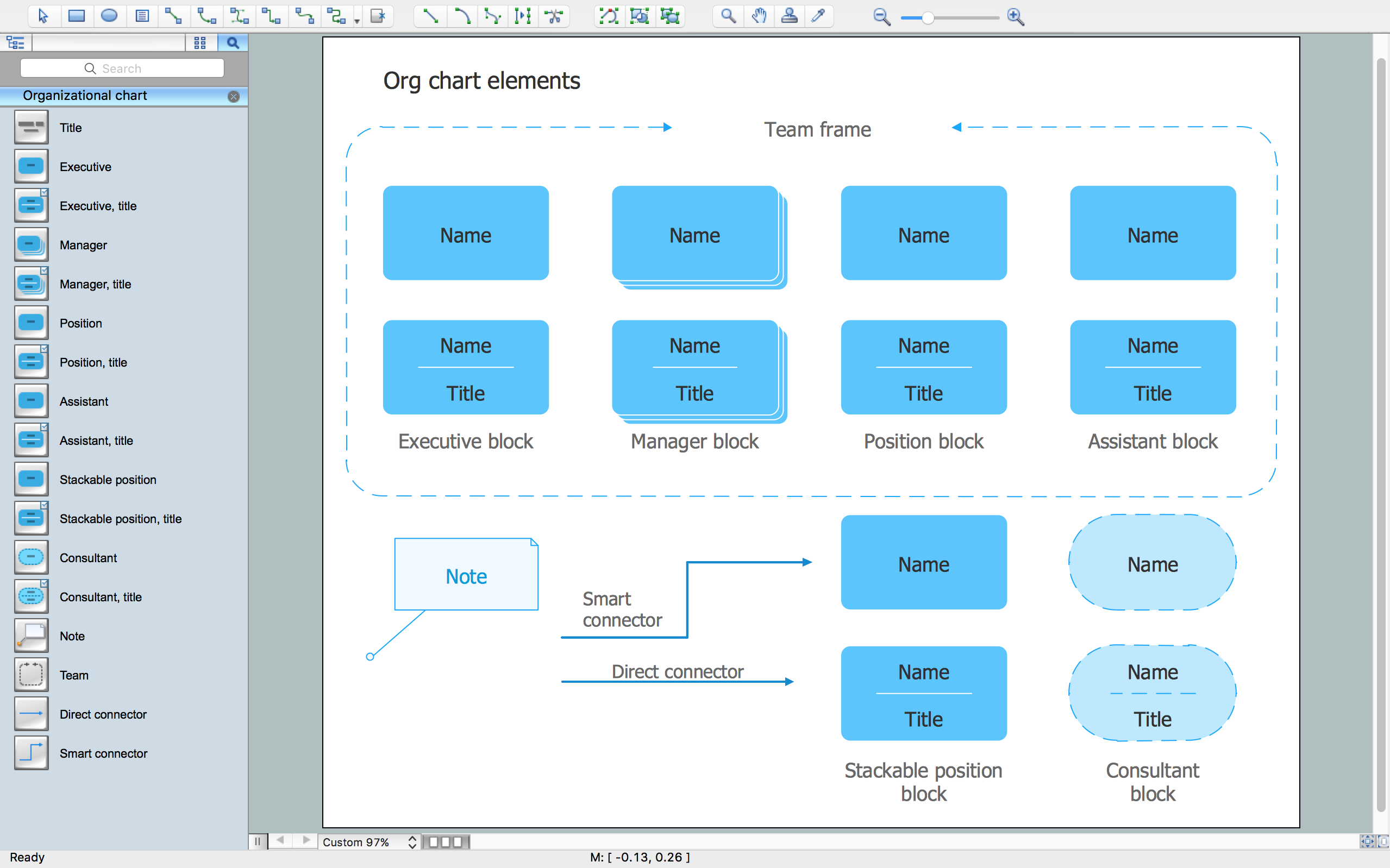Select the Pointer tool in toolbar

tap(41, 16)
